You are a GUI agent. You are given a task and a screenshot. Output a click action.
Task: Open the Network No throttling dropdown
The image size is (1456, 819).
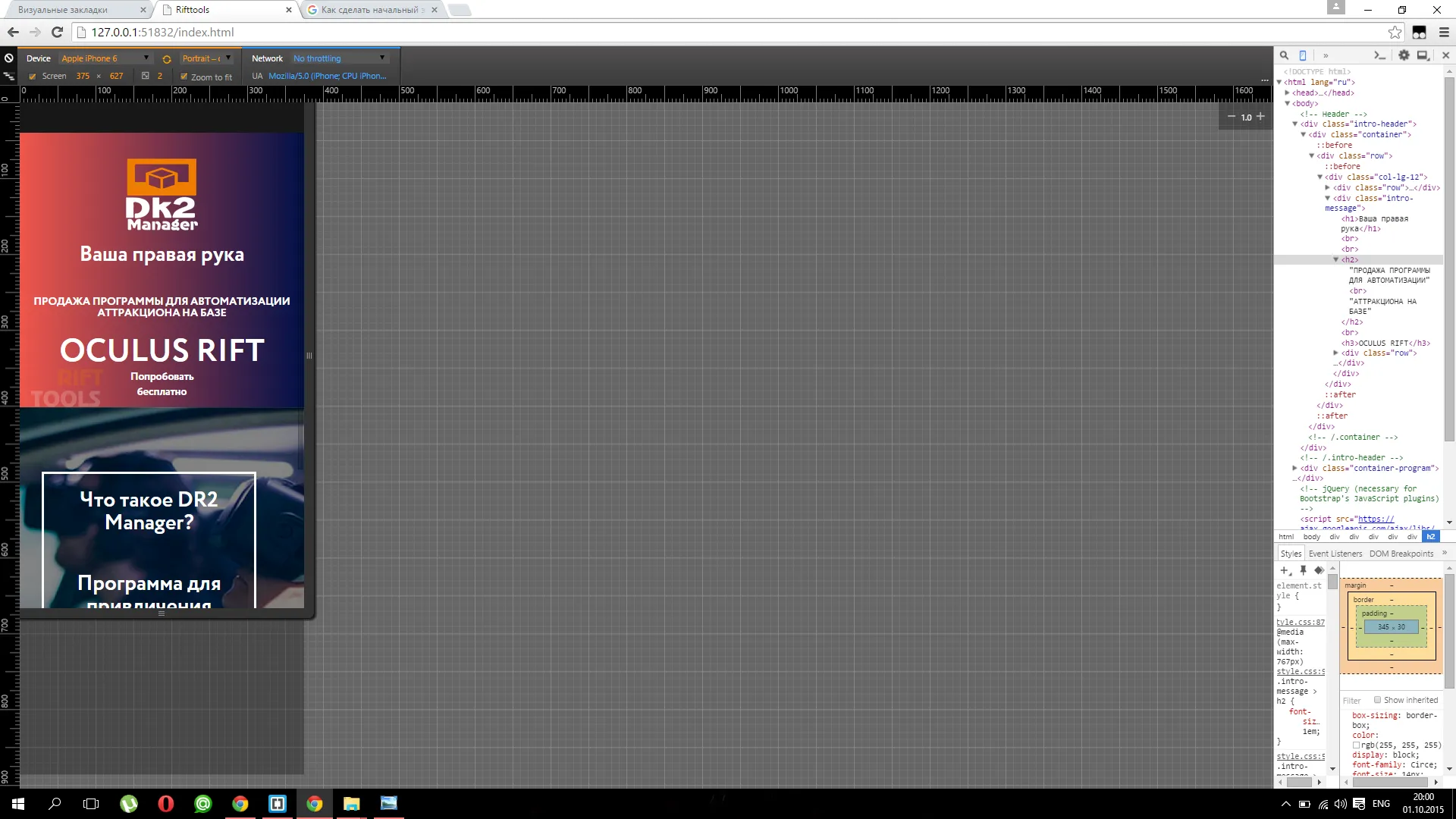coord(340,58)
